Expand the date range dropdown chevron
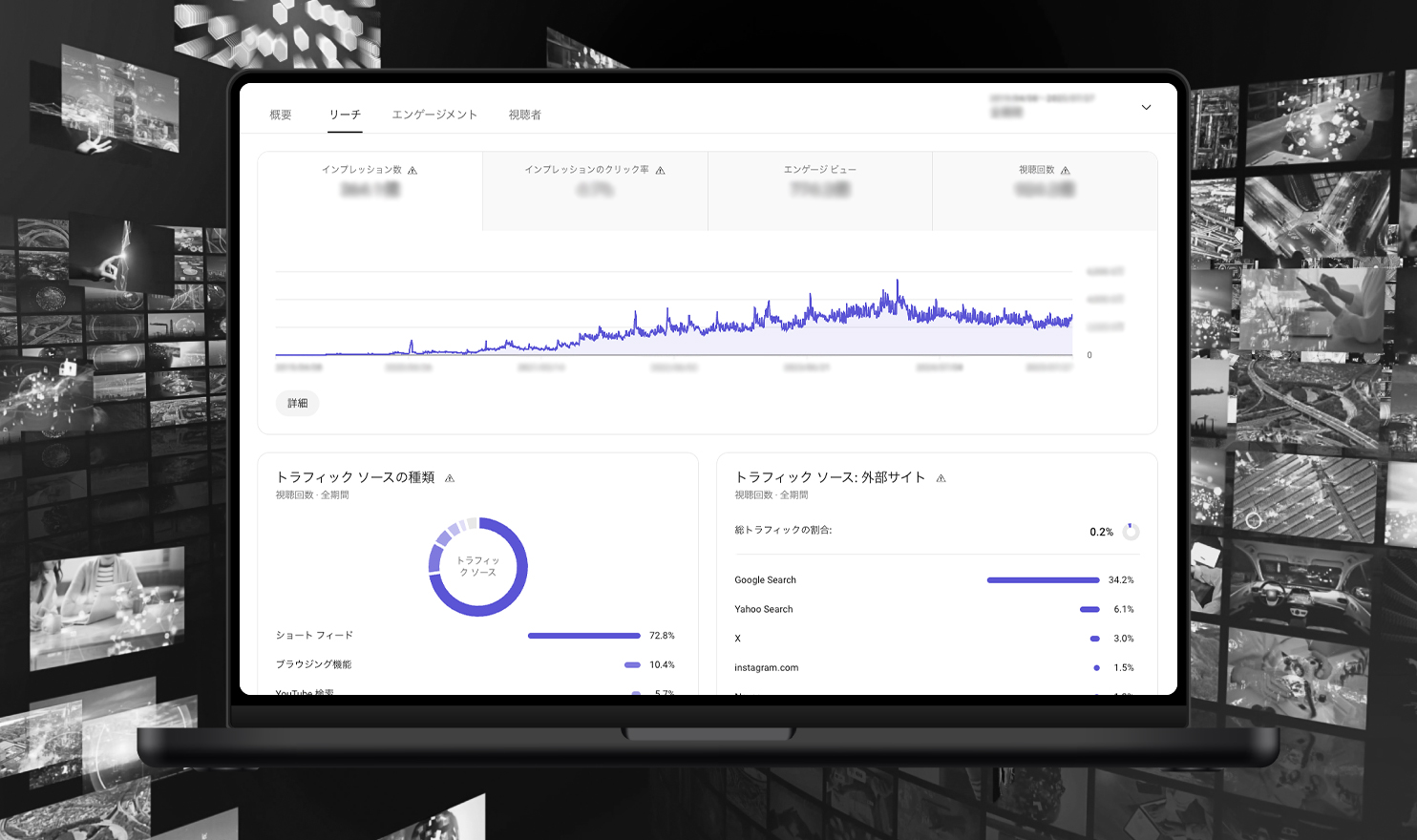This screenshot has height=840, width=1417. 1146,108
